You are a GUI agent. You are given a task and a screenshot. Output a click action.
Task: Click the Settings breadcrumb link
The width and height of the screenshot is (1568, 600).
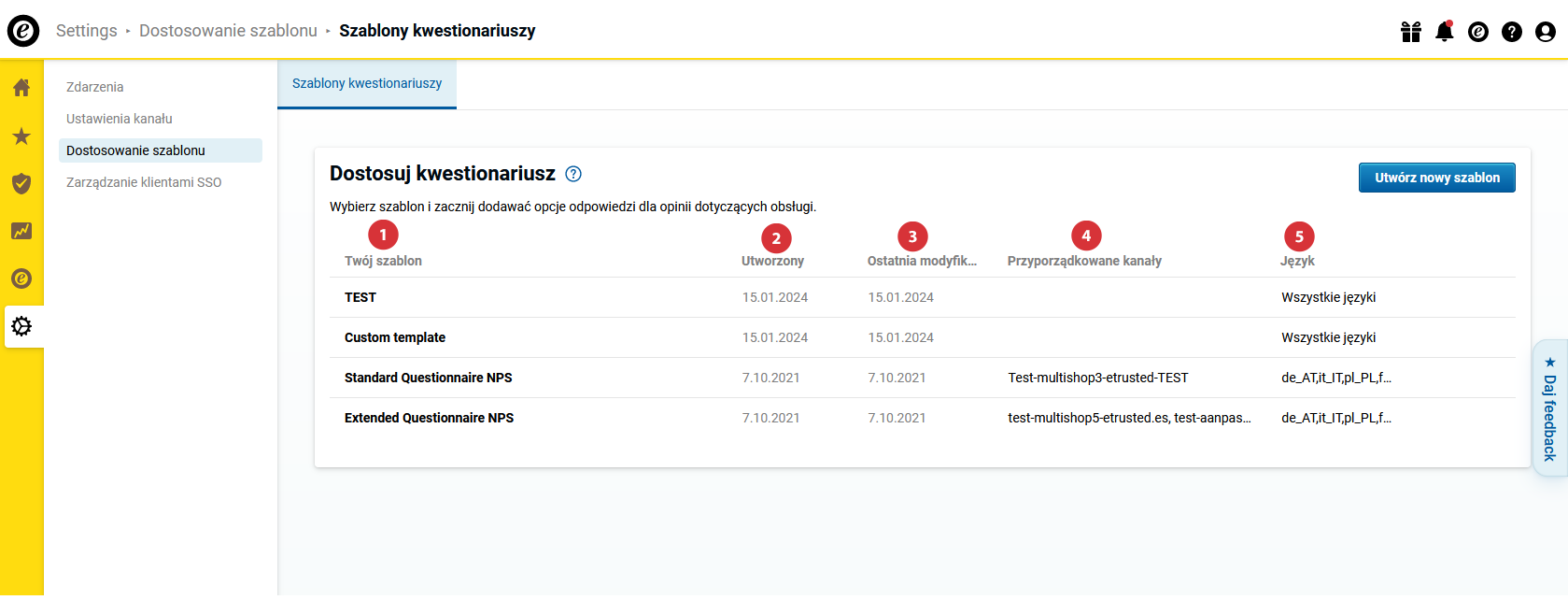tap(87, 31)
